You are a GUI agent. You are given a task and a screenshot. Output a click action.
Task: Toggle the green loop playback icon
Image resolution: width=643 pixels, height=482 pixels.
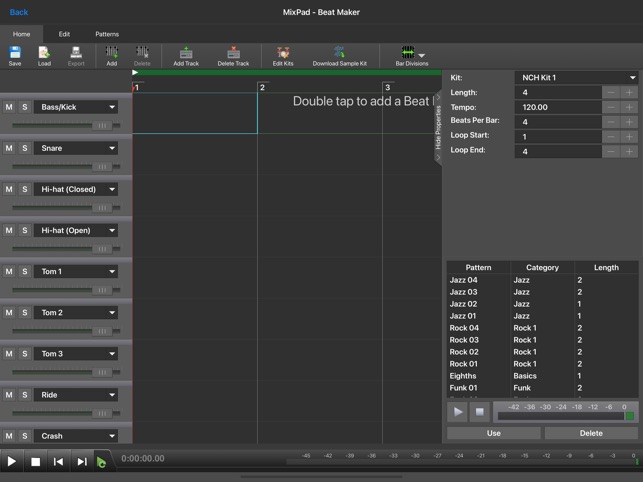[101, 462]
